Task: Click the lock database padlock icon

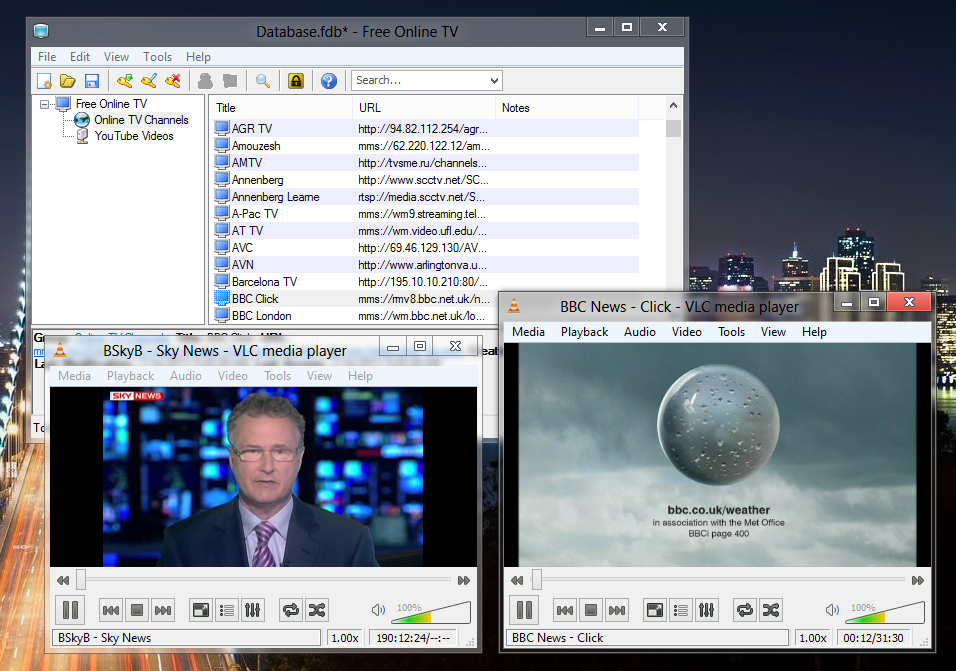Action: pyautogui.click(x=296, y=81)
